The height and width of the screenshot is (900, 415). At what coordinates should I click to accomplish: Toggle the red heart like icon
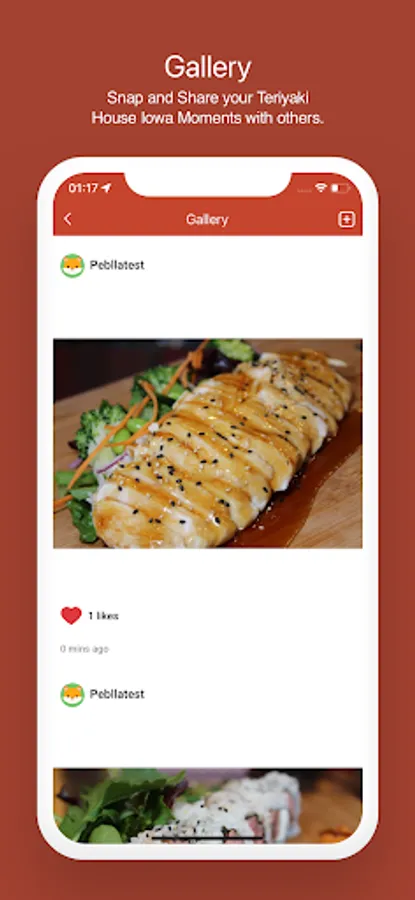coord(71,615)
